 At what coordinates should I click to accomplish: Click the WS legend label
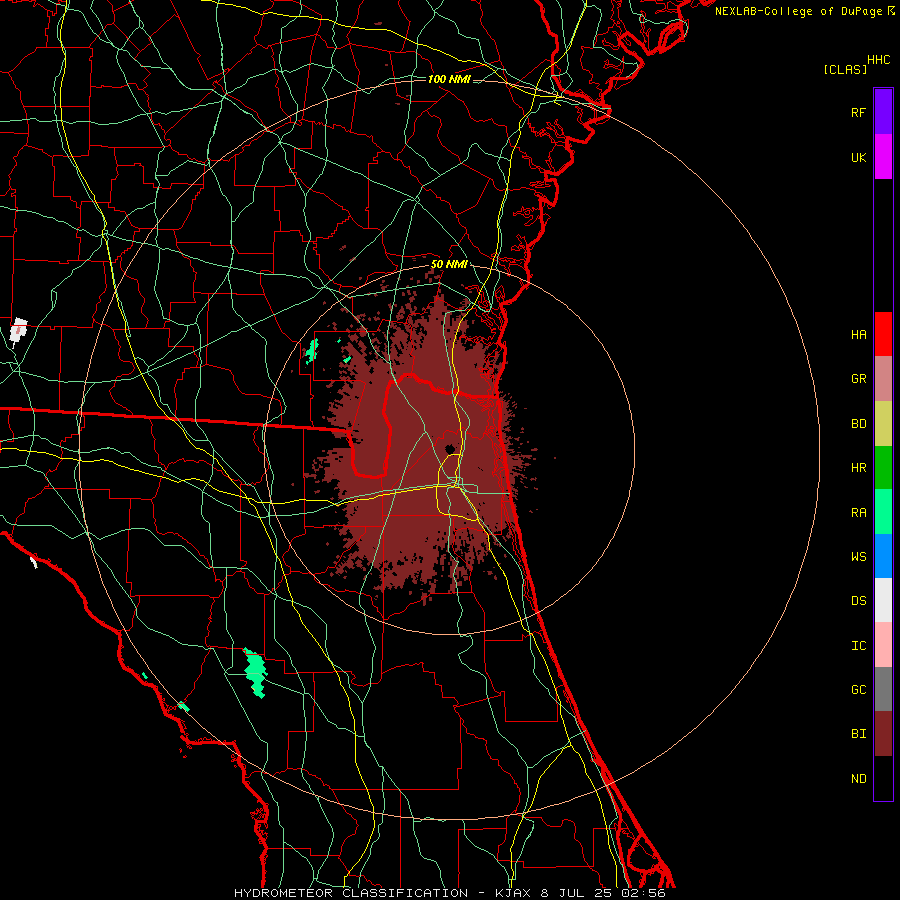[858, 556]
